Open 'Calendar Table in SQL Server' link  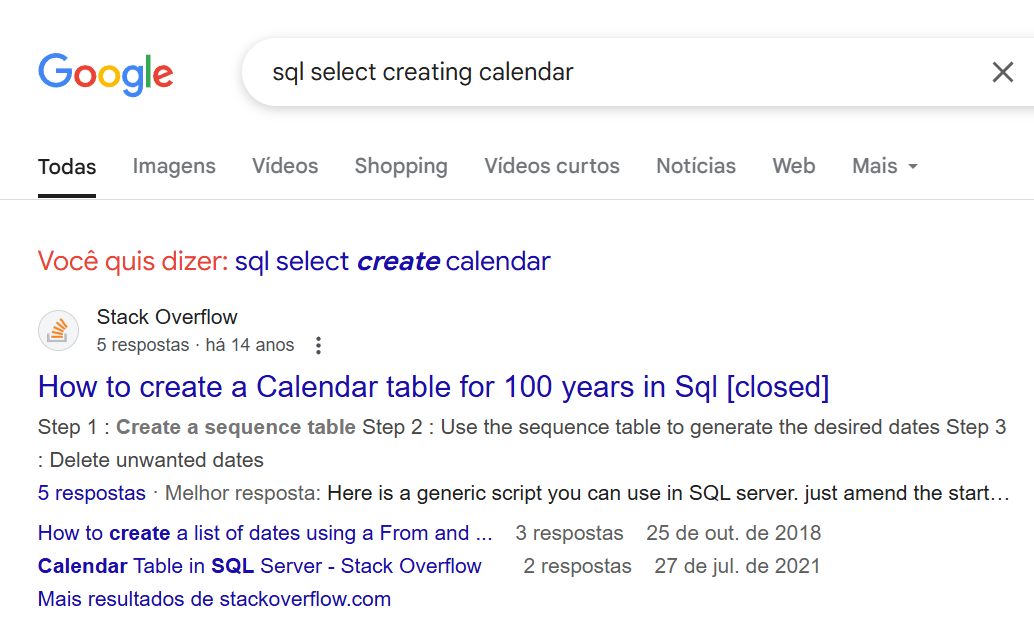(260, 566)
